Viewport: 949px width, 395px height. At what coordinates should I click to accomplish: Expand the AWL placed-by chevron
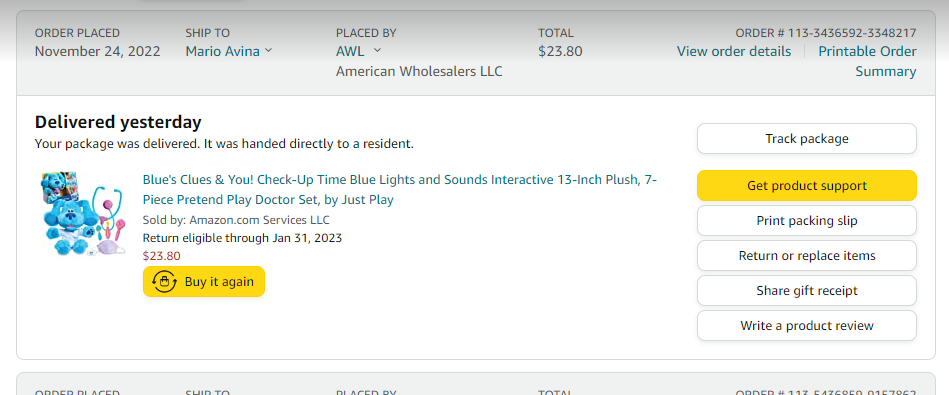[377, 51]
